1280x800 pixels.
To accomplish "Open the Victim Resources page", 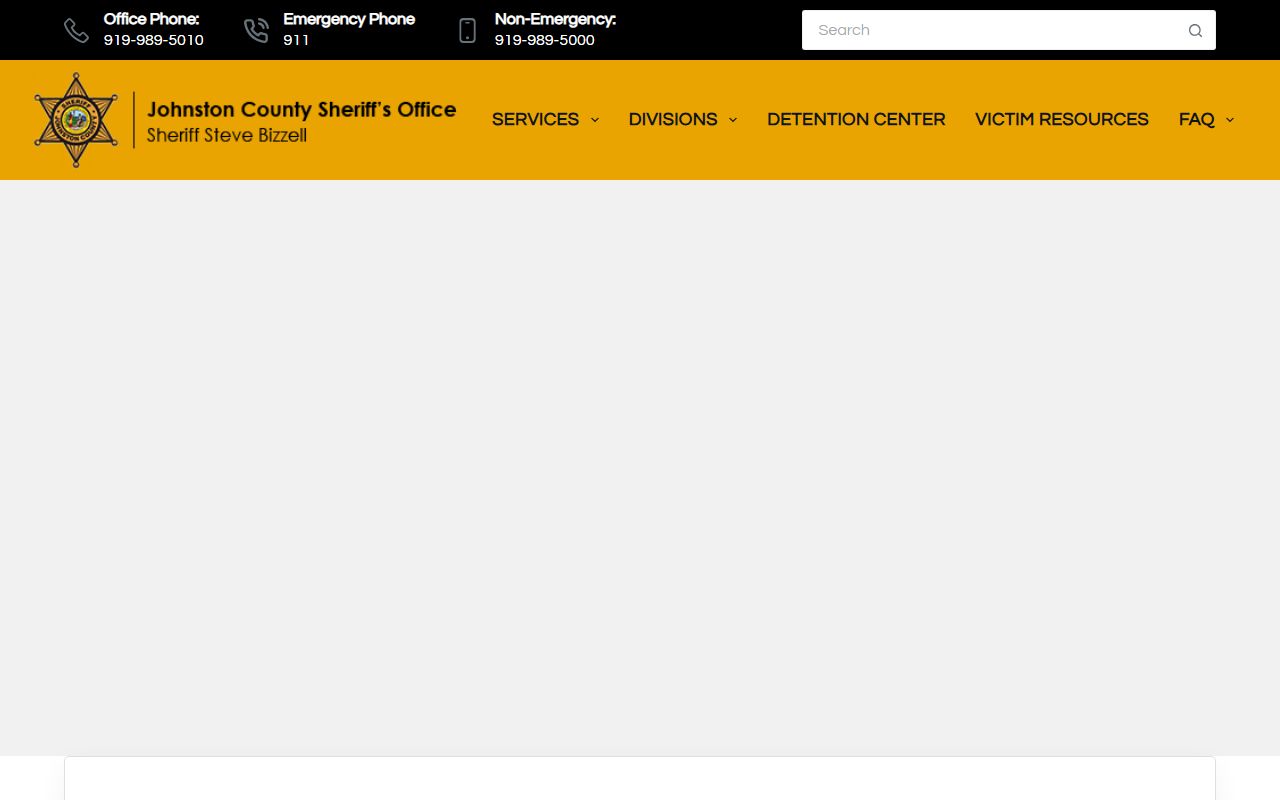I will [x=1061, y=120].
